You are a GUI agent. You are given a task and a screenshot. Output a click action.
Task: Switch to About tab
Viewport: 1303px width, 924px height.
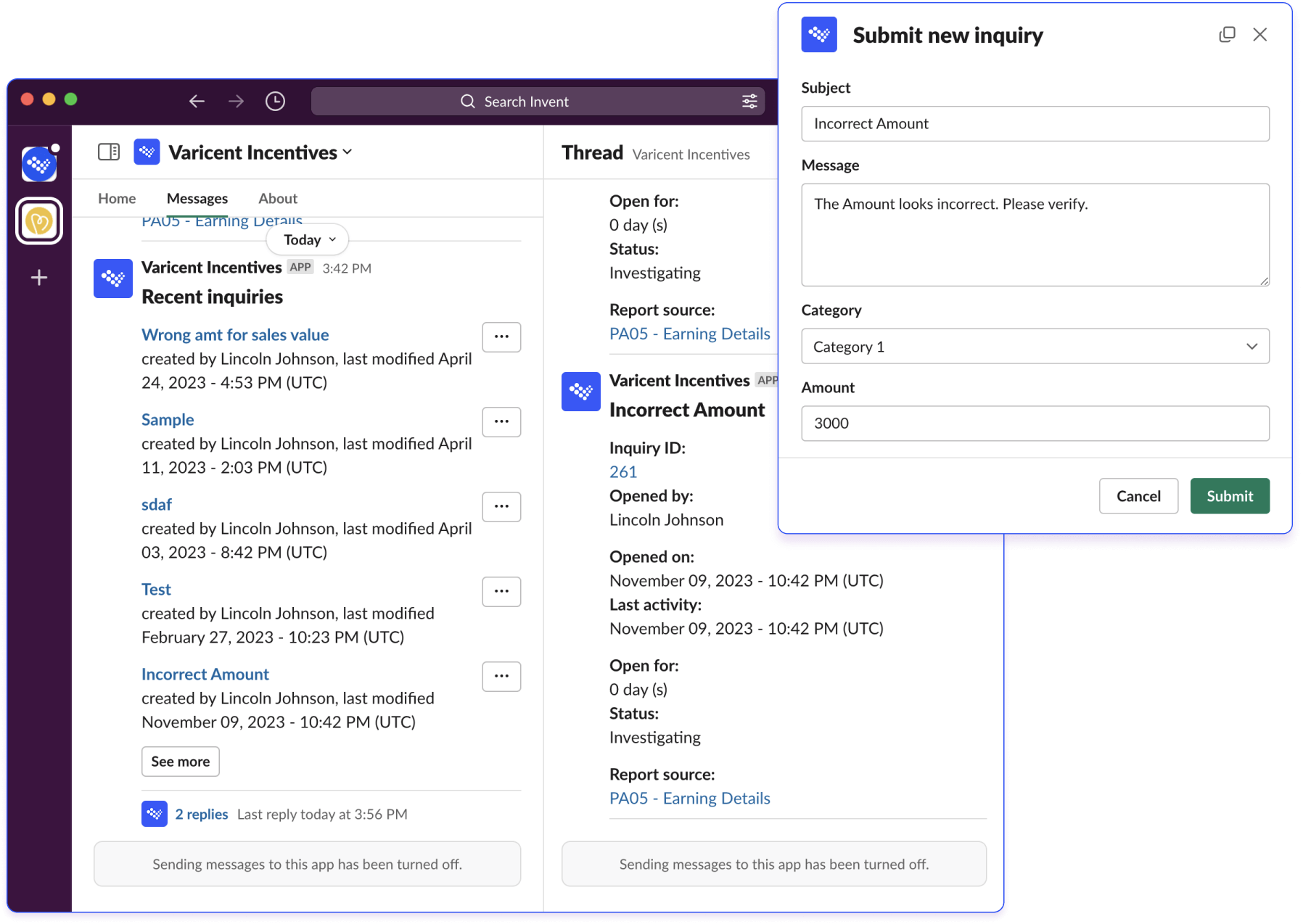tap(278, 199)
